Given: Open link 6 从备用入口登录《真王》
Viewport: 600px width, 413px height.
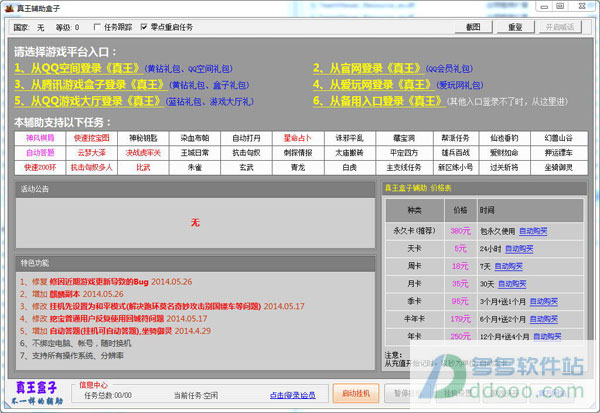Looking at the screenshot, I should [379, 101].
